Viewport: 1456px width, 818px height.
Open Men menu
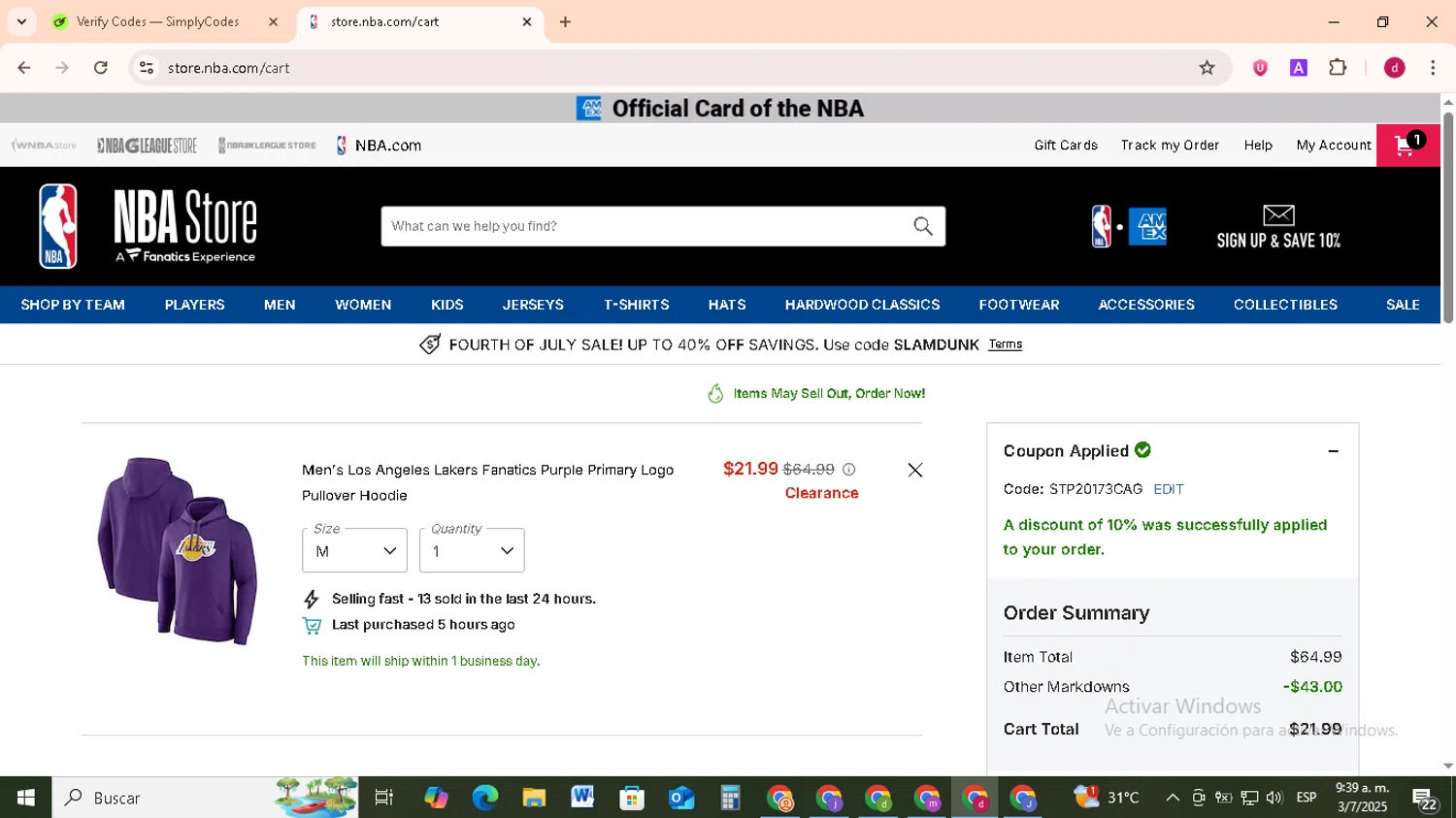coord(280,305)
